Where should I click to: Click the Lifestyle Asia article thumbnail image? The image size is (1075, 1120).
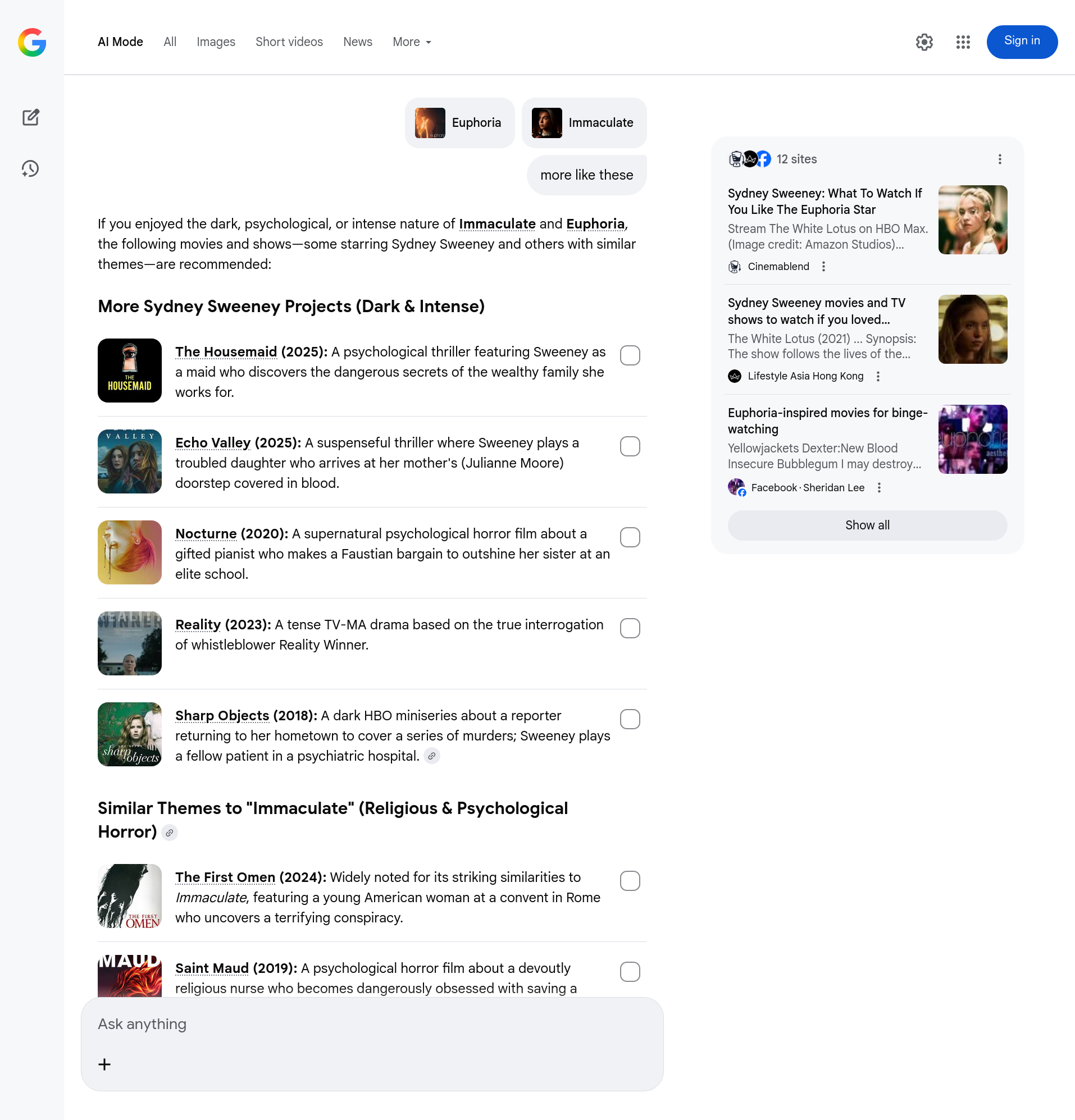(973, 329)
